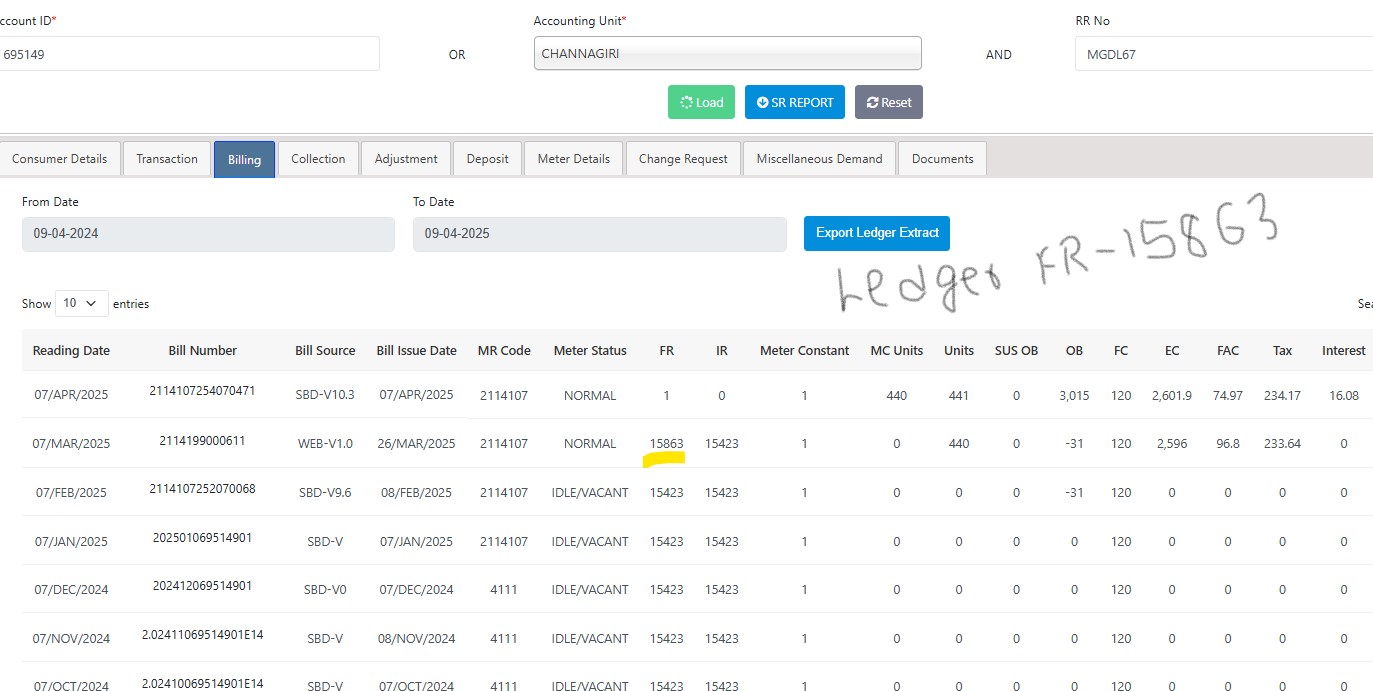View the Change Request tab

(x=684, y=159)
